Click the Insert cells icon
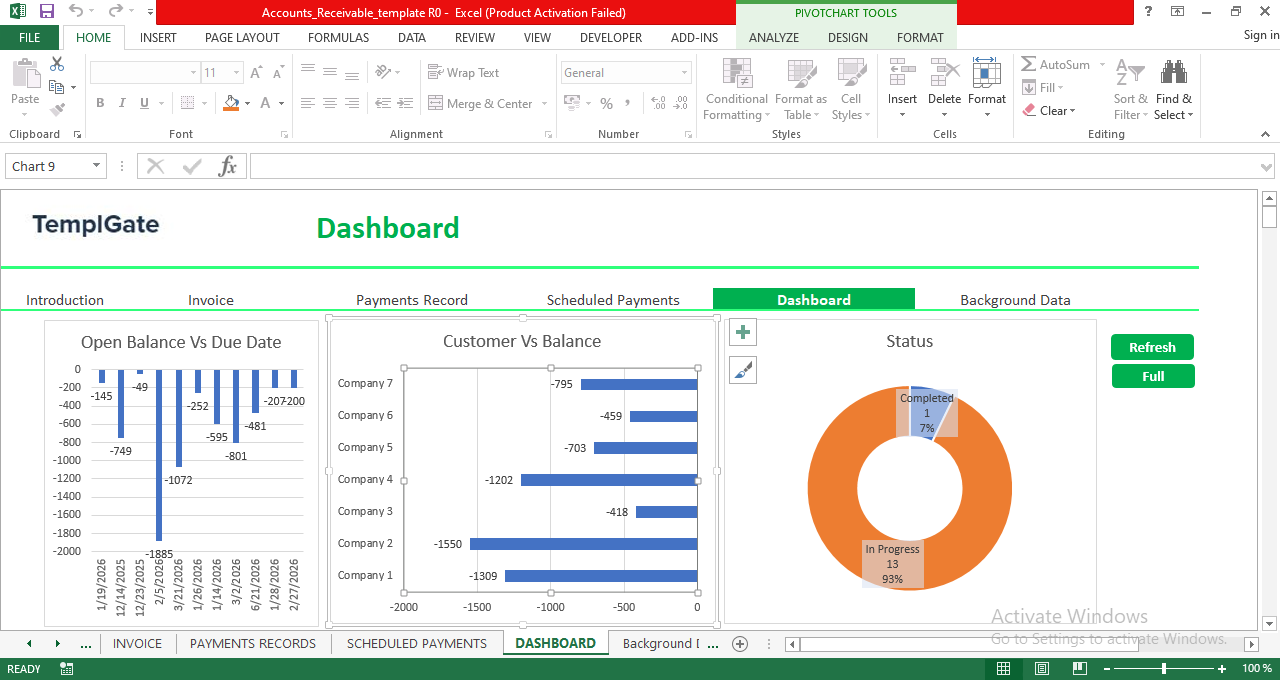The width and height of the screenshot is (1280, 680). click(902, 73)
